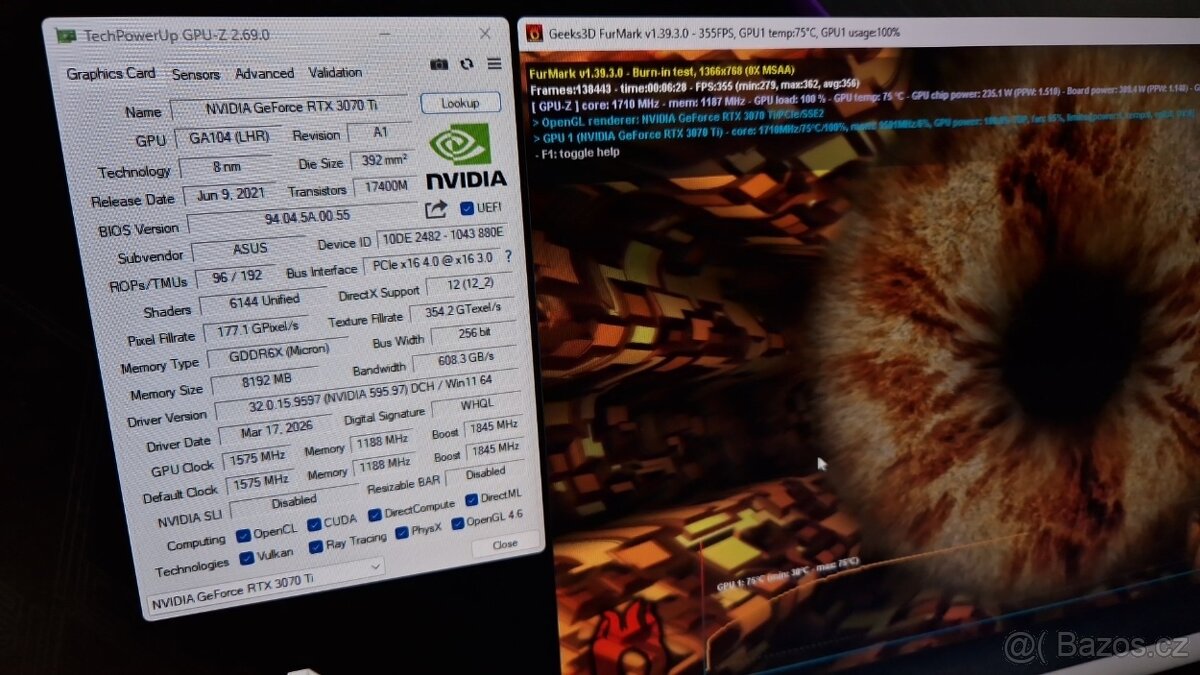Viewport: 1200px width, 675px height.
Task: Click the Technology value 8 nm
Action: coord(226,167)
